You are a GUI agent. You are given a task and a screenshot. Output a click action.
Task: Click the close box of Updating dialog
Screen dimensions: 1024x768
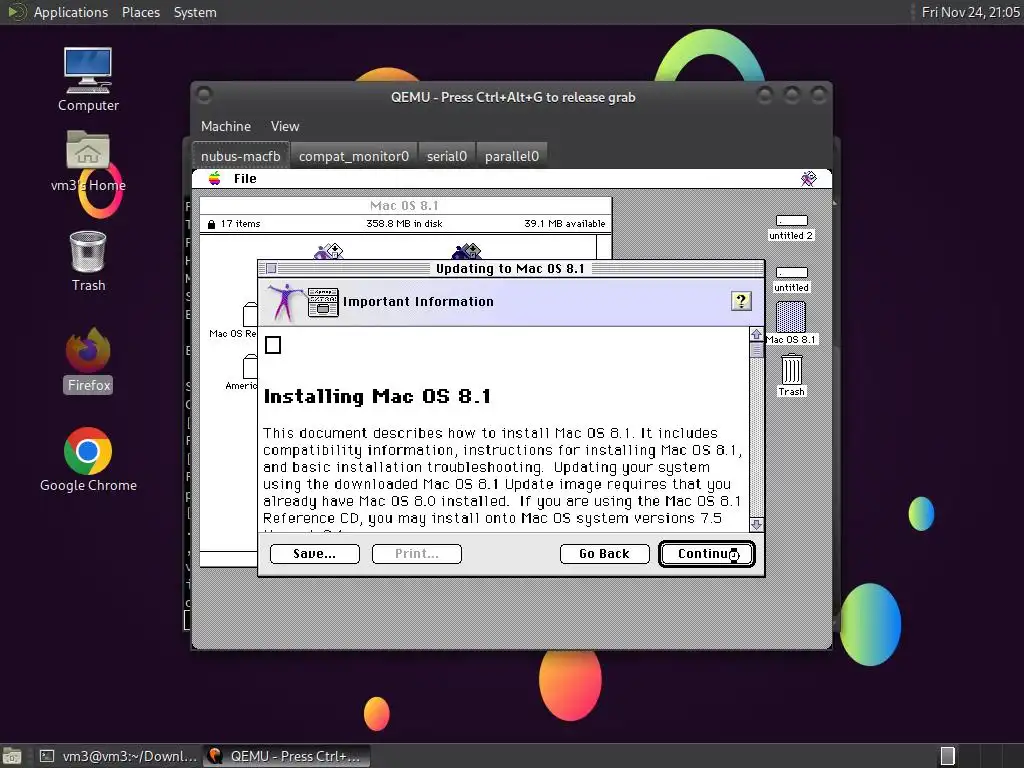point(272,268)
